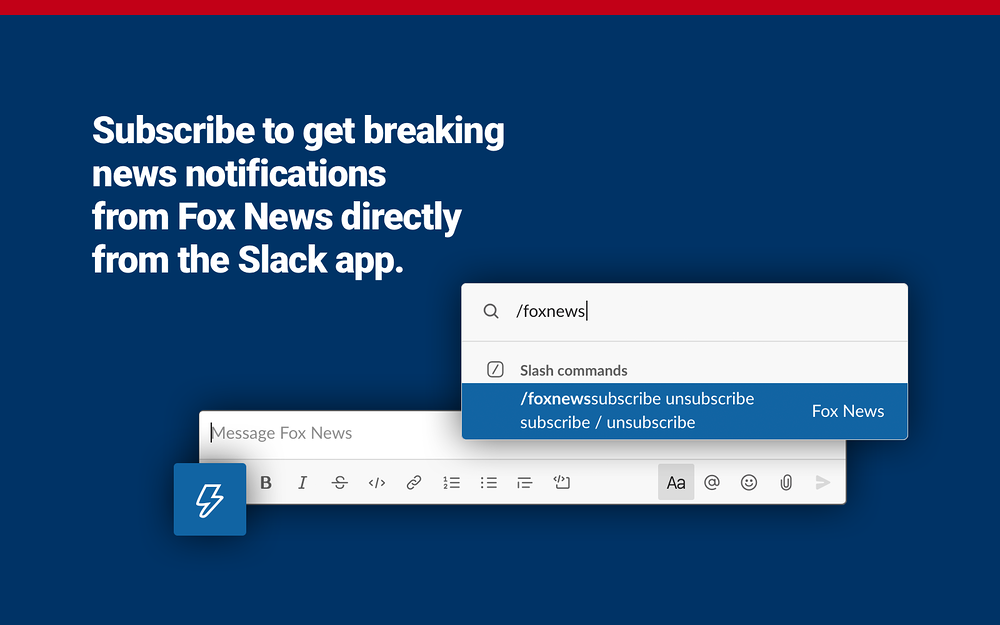Click the Slash commands heading
This screenshot has height=625, width=1000.
(573, 371)
